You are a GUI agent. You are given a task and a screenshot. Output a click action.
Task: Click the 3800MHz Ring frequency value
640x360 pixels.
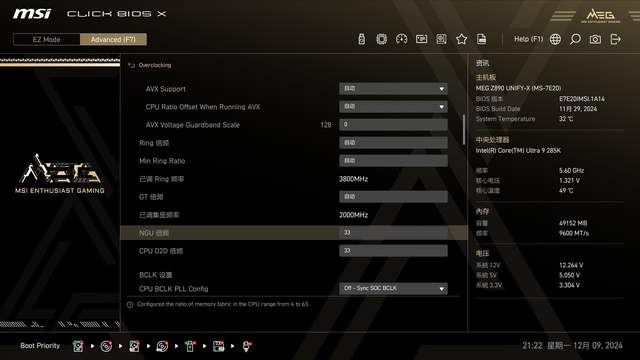(353, 179)
